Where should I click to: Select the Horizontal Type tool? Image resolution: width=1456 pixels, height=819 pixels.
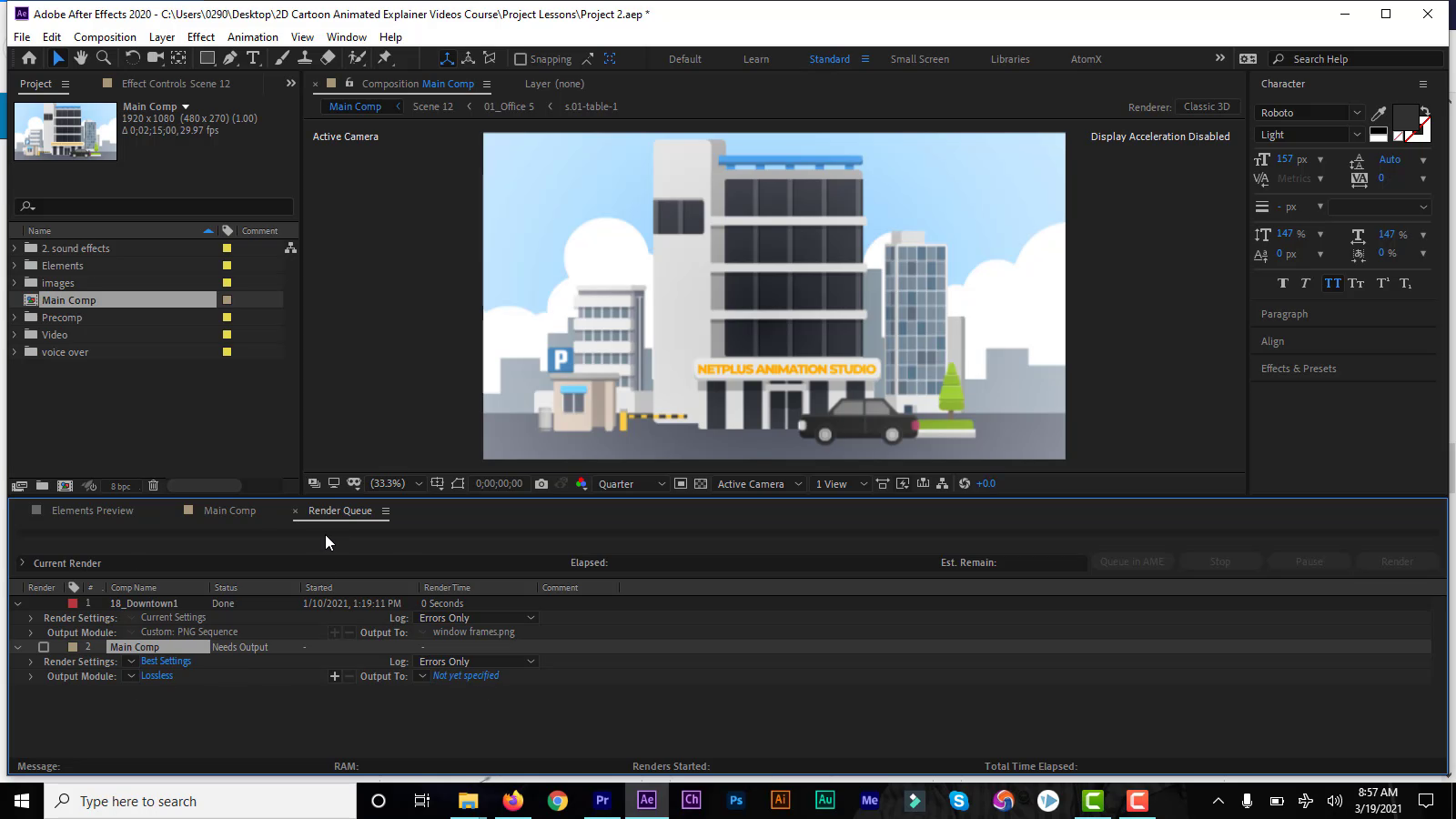[x=253, y=58]
